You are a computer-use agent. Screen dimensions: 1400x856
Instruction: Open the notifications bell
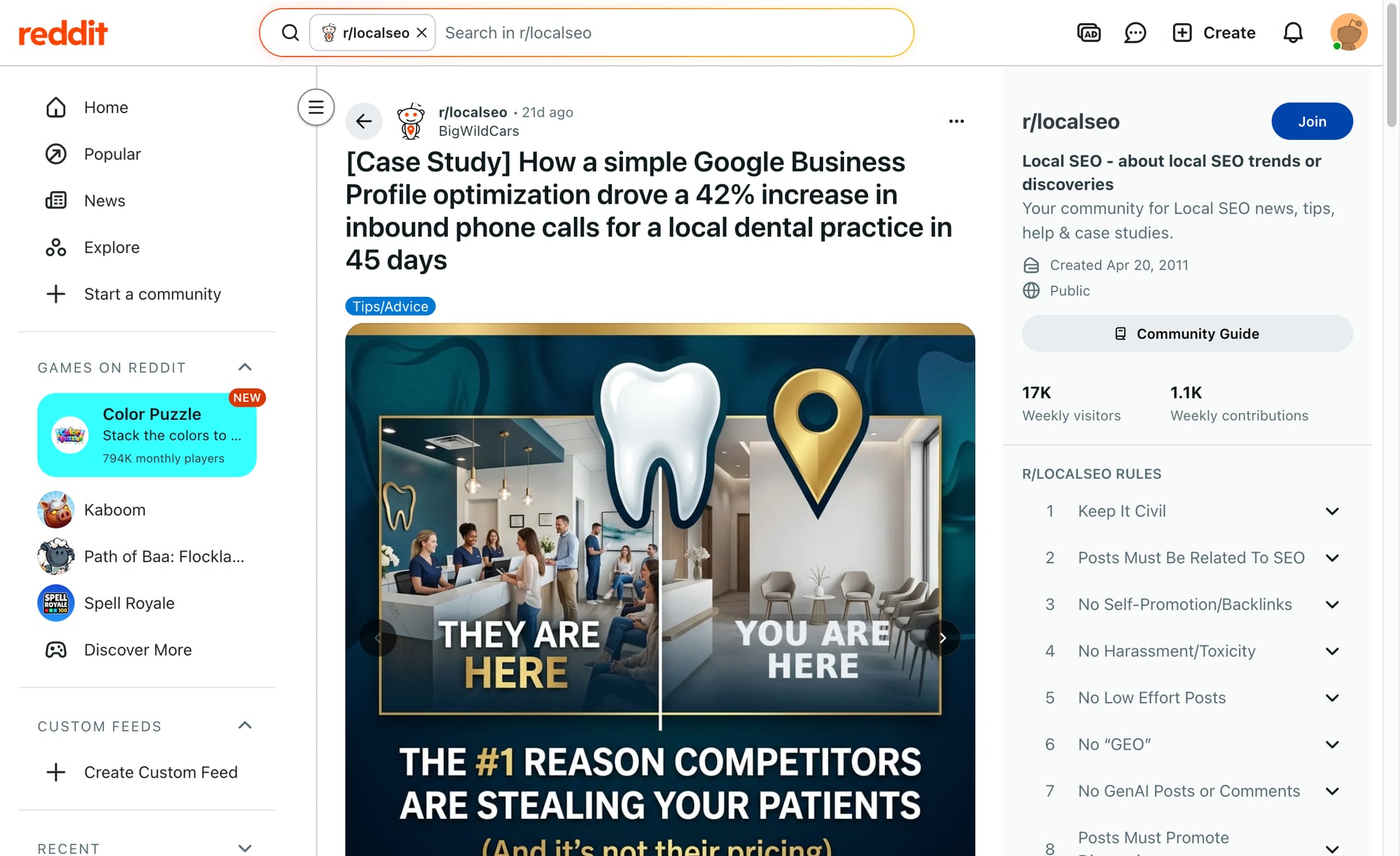(x=1293, y=33)
